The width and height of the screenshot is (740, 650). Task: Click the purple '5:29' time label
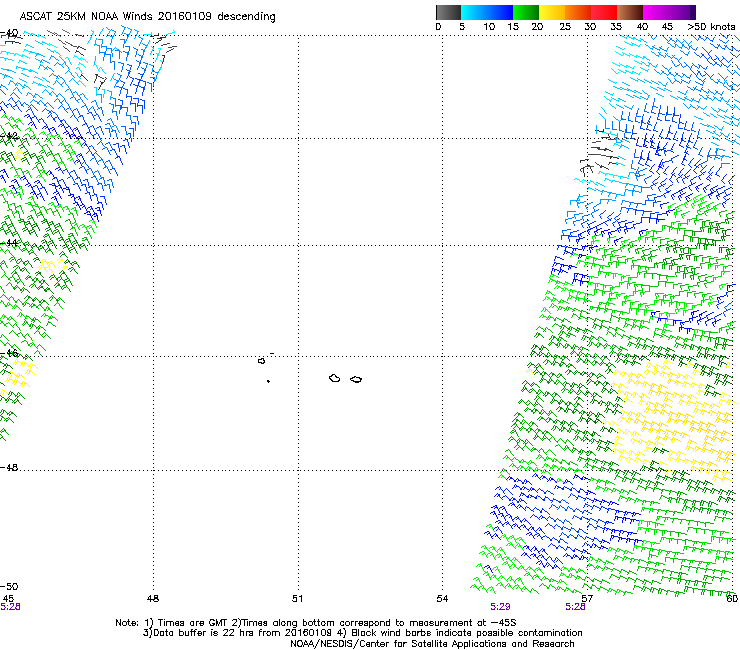(x=500, y=607)
